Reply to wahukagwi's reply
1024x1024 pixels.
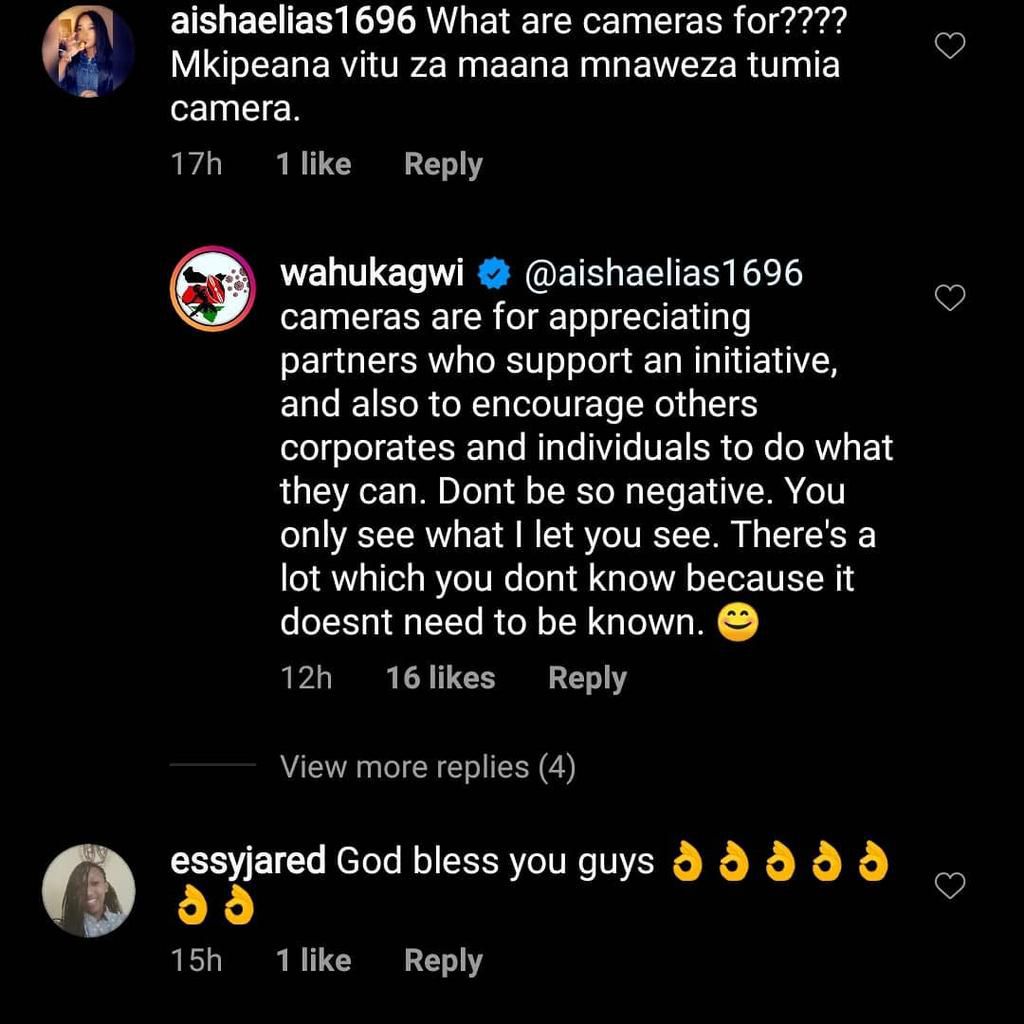(587, 677)
